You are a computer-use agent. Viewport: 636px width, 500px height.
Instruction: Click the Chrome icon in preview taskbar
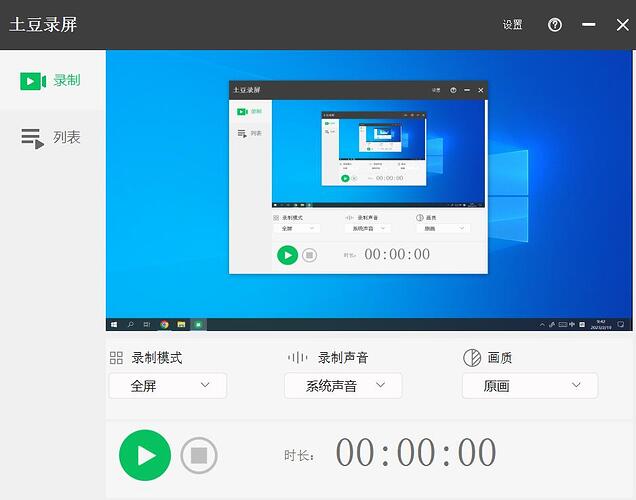click(x=164, y=324)
